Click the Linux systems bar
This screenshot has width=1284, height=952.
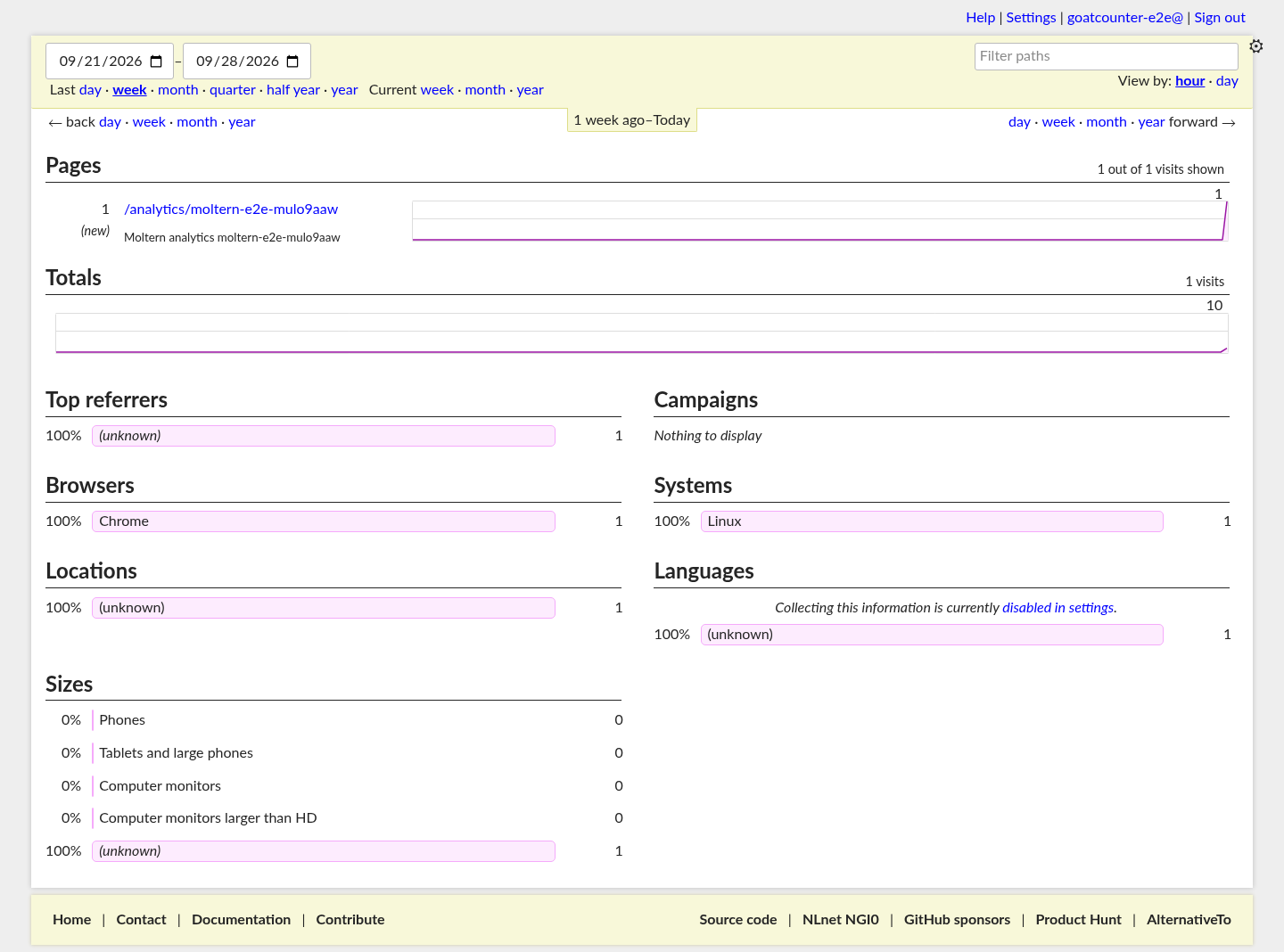[932, 521]
